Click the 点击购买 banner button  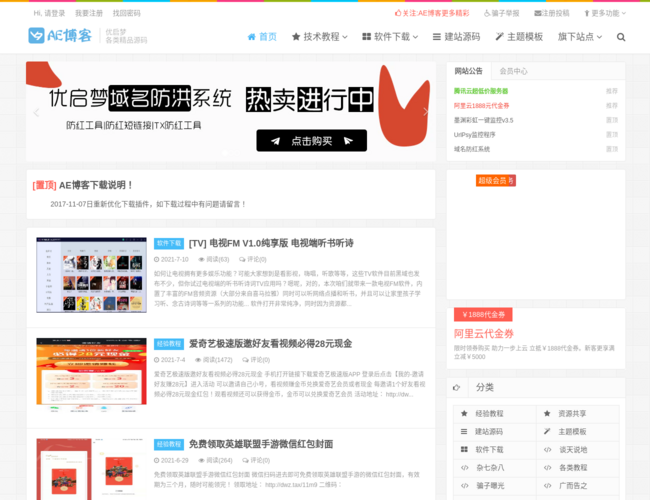312,141
